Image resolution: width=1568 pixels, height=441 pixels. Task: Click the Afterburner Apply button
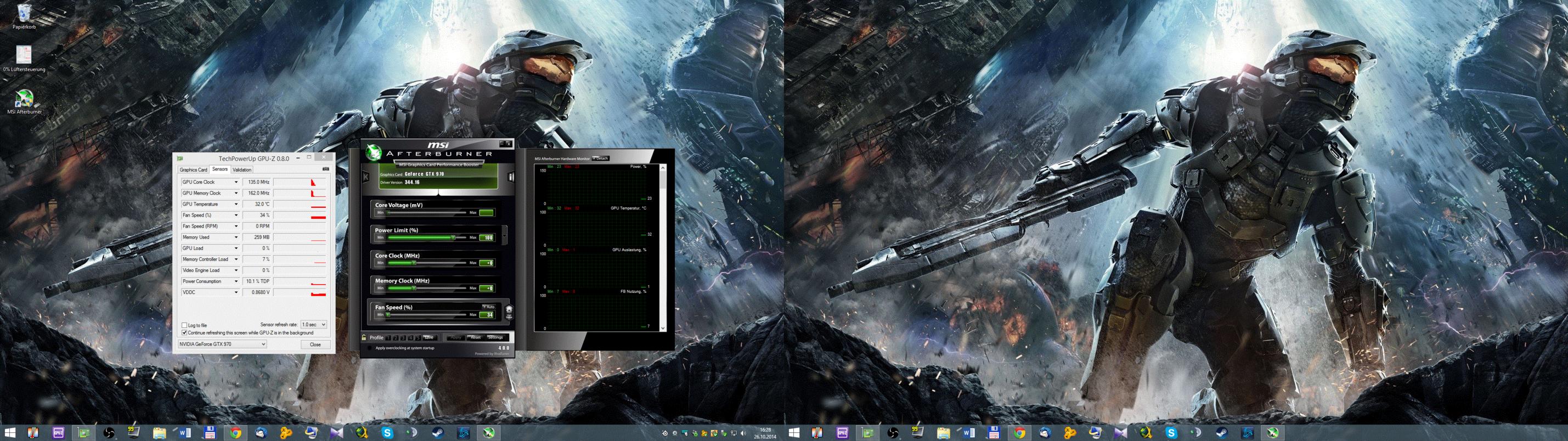click(x=456, y=337)
